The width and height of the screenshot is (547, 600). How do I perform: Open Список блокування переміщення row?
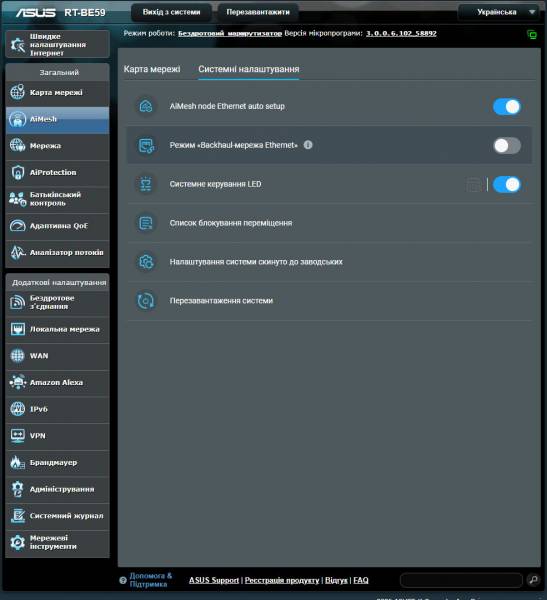pos(329,223)
